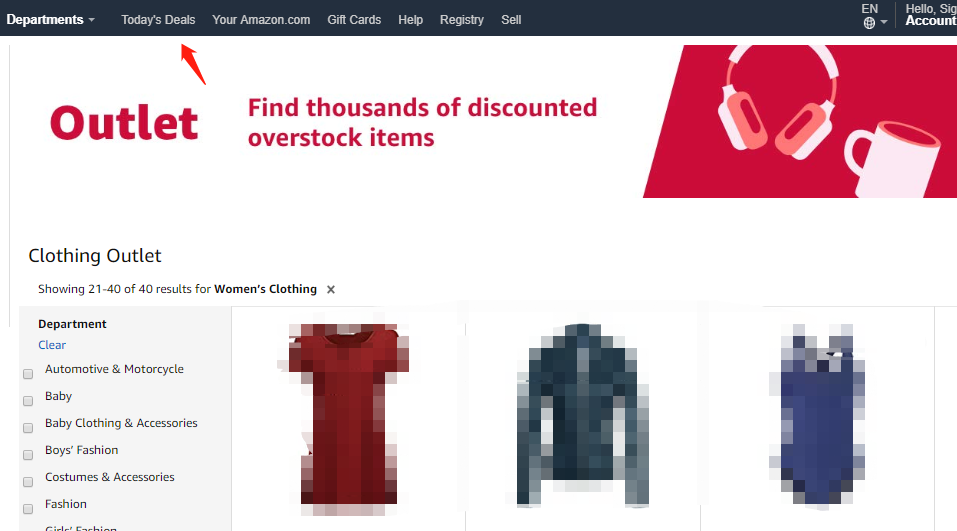Open the Gift Cards nav item

pos(354,20)
